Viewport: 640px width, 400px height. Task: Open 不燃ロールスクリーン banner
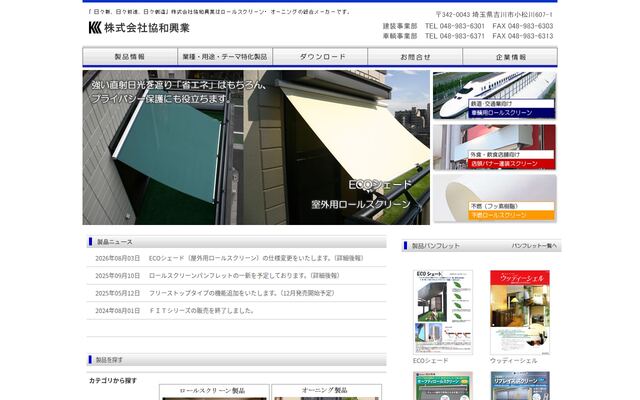(x=494, y=198)
